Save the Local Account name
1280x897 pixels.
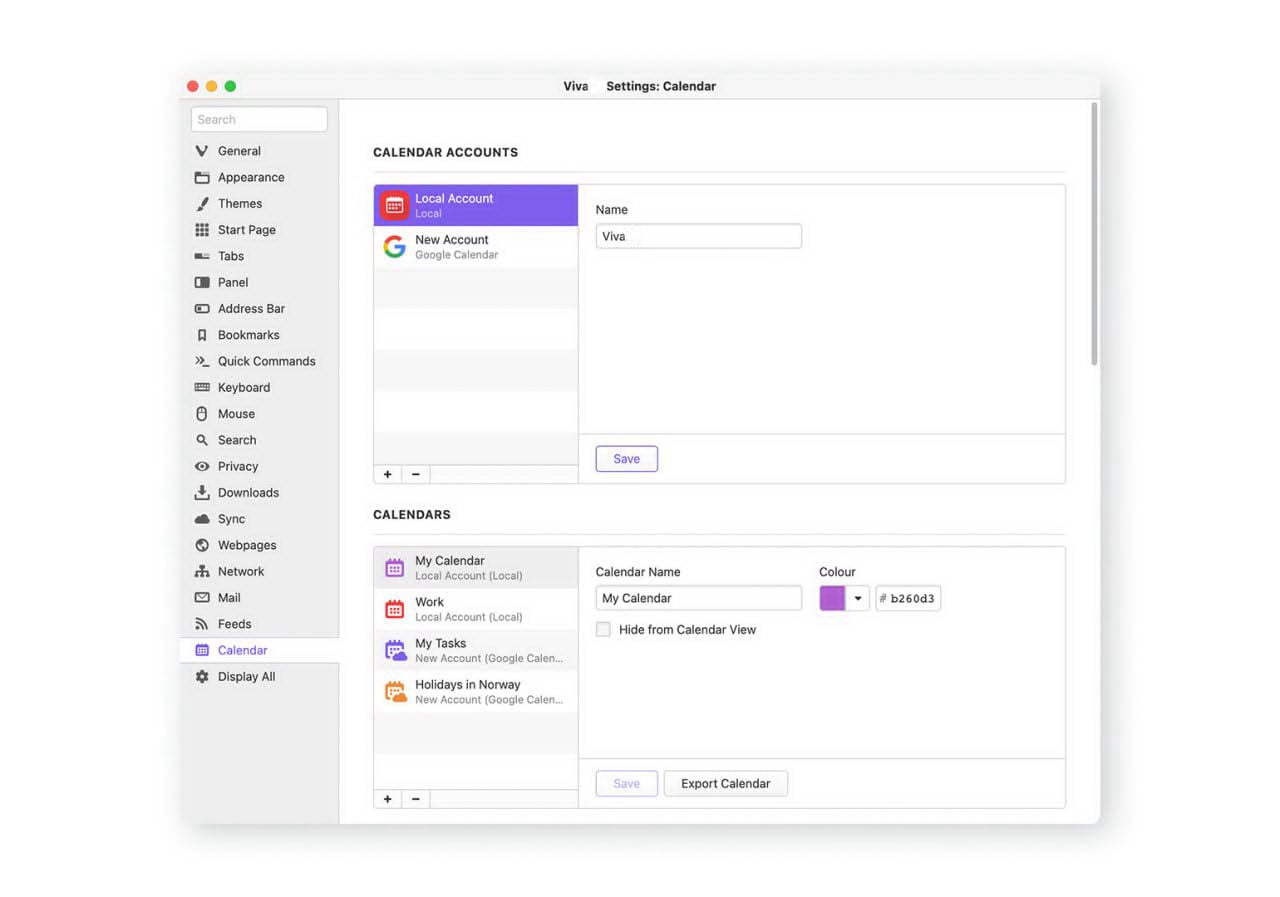[x=626, y=459]
